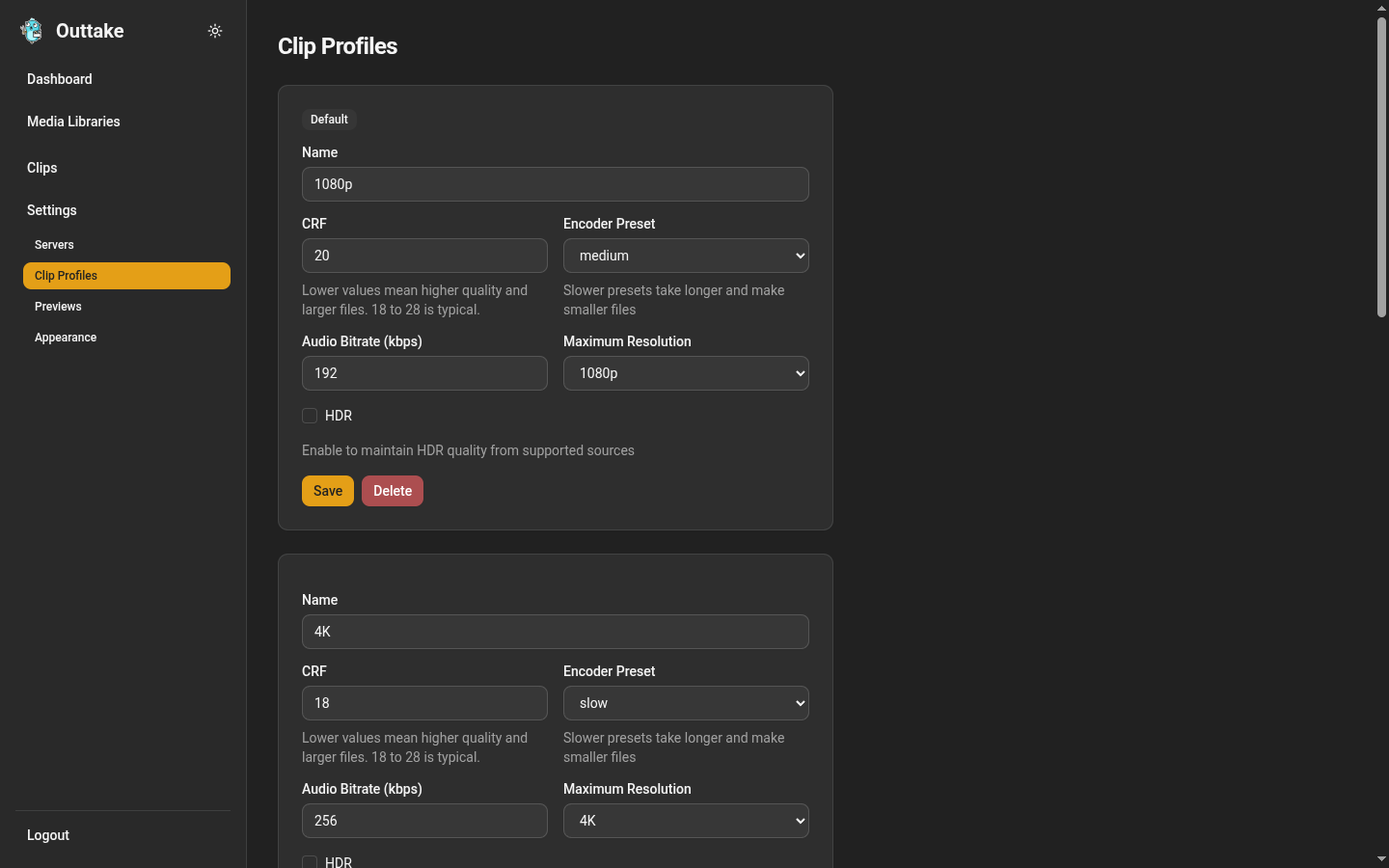Click the Default badge on the 1080p profile
1389x868 pixels.
(329, 120)
